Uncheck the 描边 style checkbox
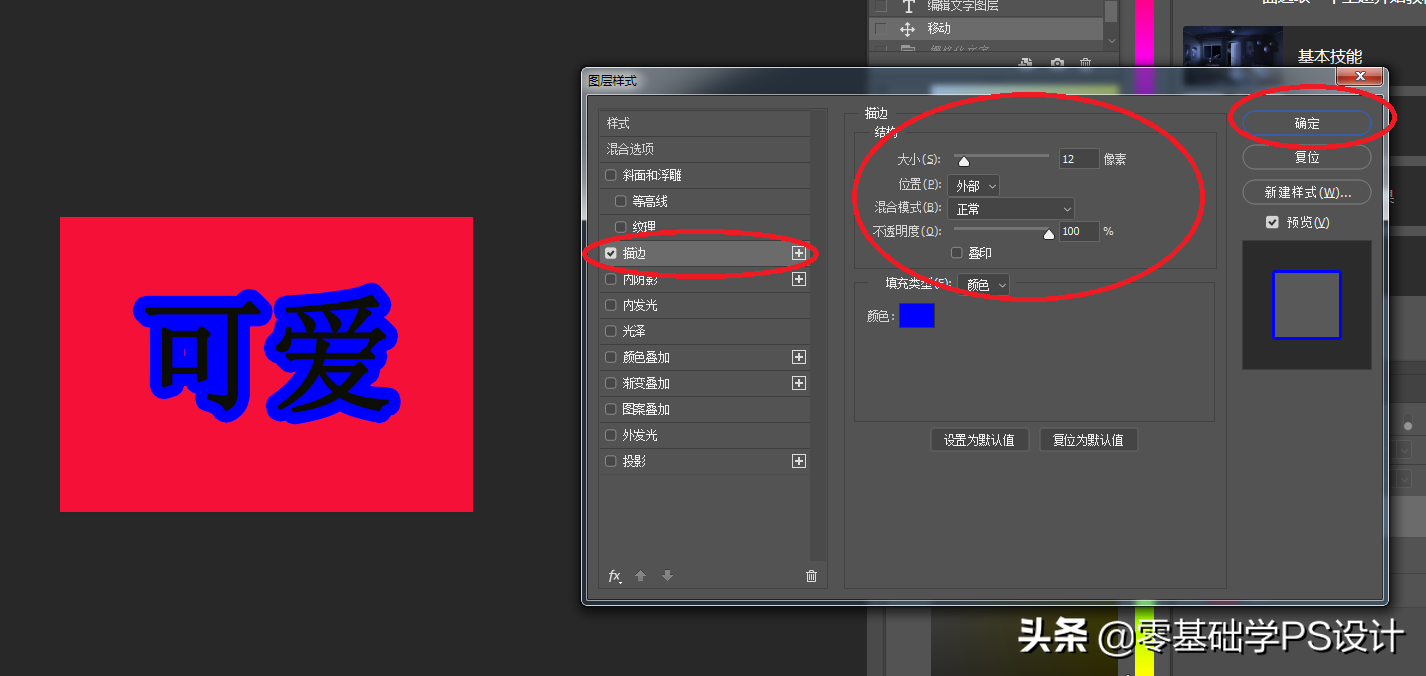This screenshot has width=1426, height=676. [x=611, y=253]
